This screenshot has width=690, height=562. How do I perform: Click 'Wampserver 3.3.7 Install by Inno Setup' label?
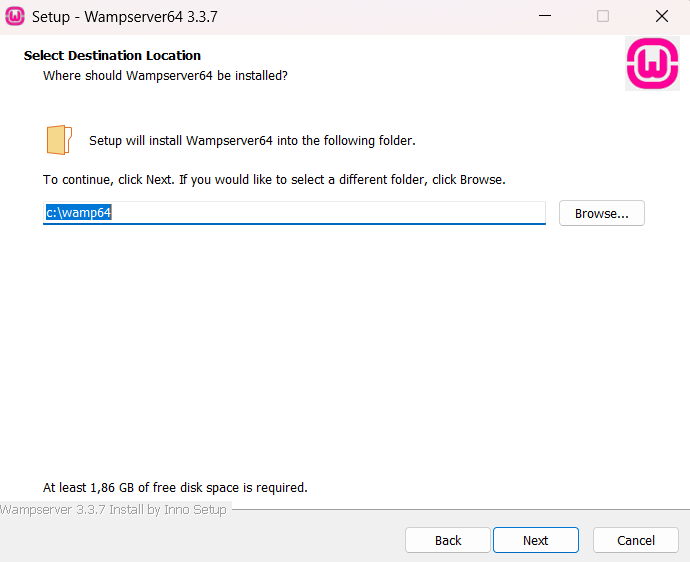[113, 510]
